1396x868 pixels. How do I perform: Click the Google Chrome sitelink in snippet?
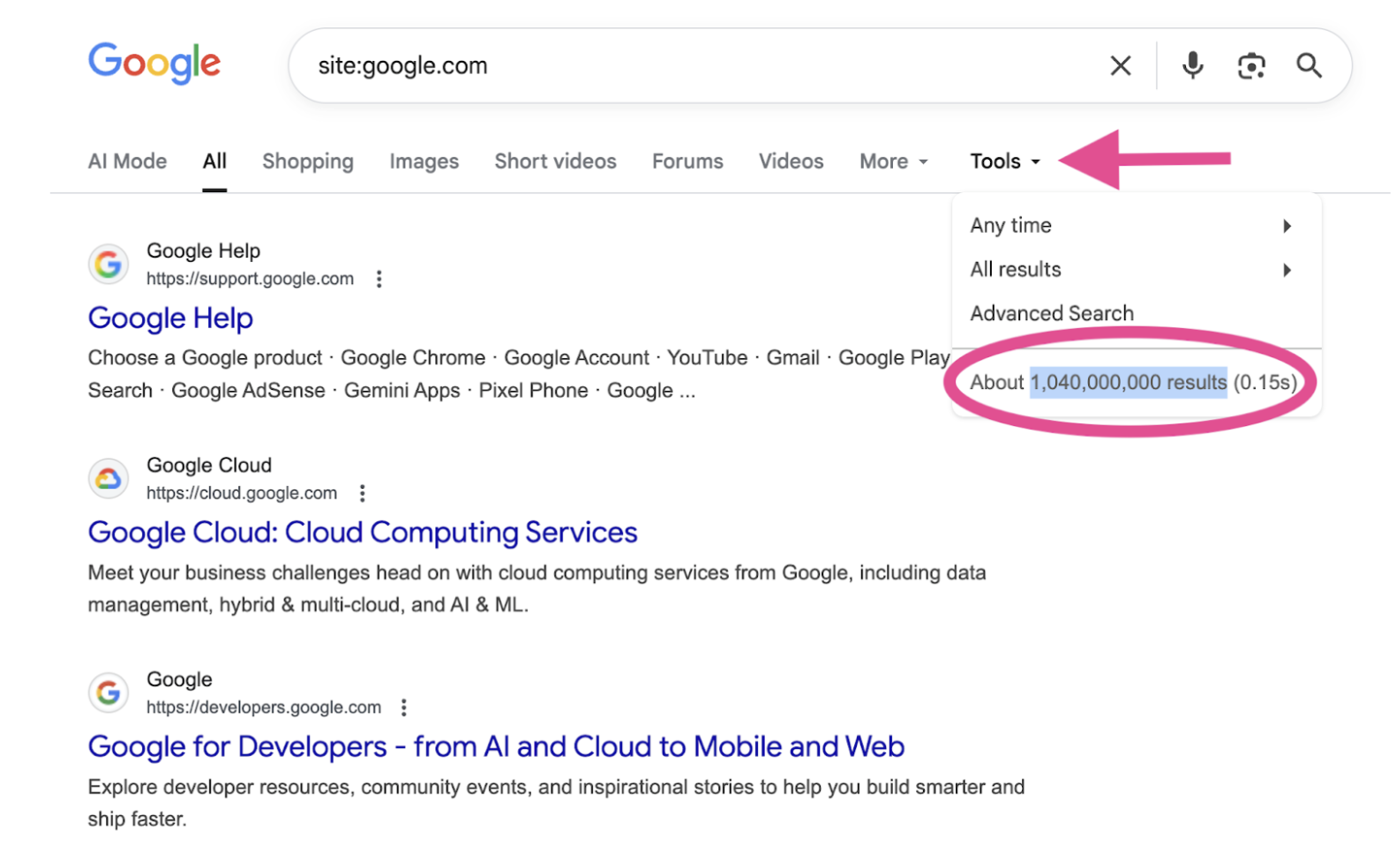point(413,358)
